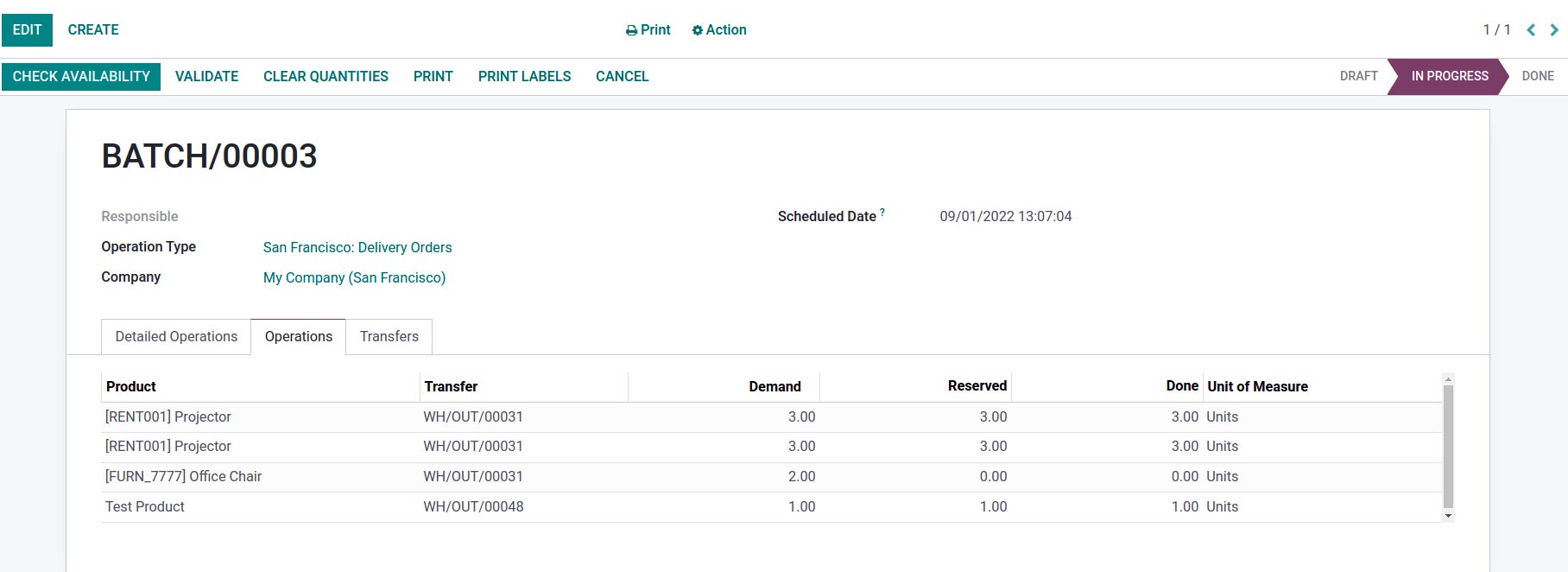
Task: Open the Action gear menu
Action: [719, 30]
